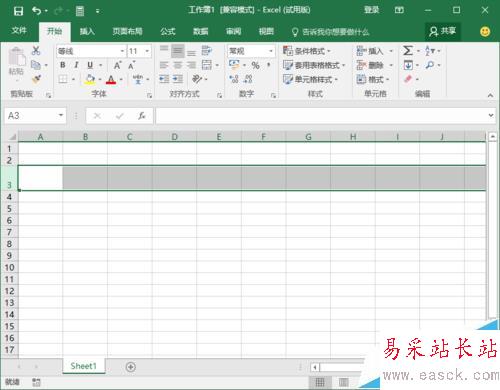Open the font name combo box
This screenshot has height=390, width=500.
(x=90, y=51)
